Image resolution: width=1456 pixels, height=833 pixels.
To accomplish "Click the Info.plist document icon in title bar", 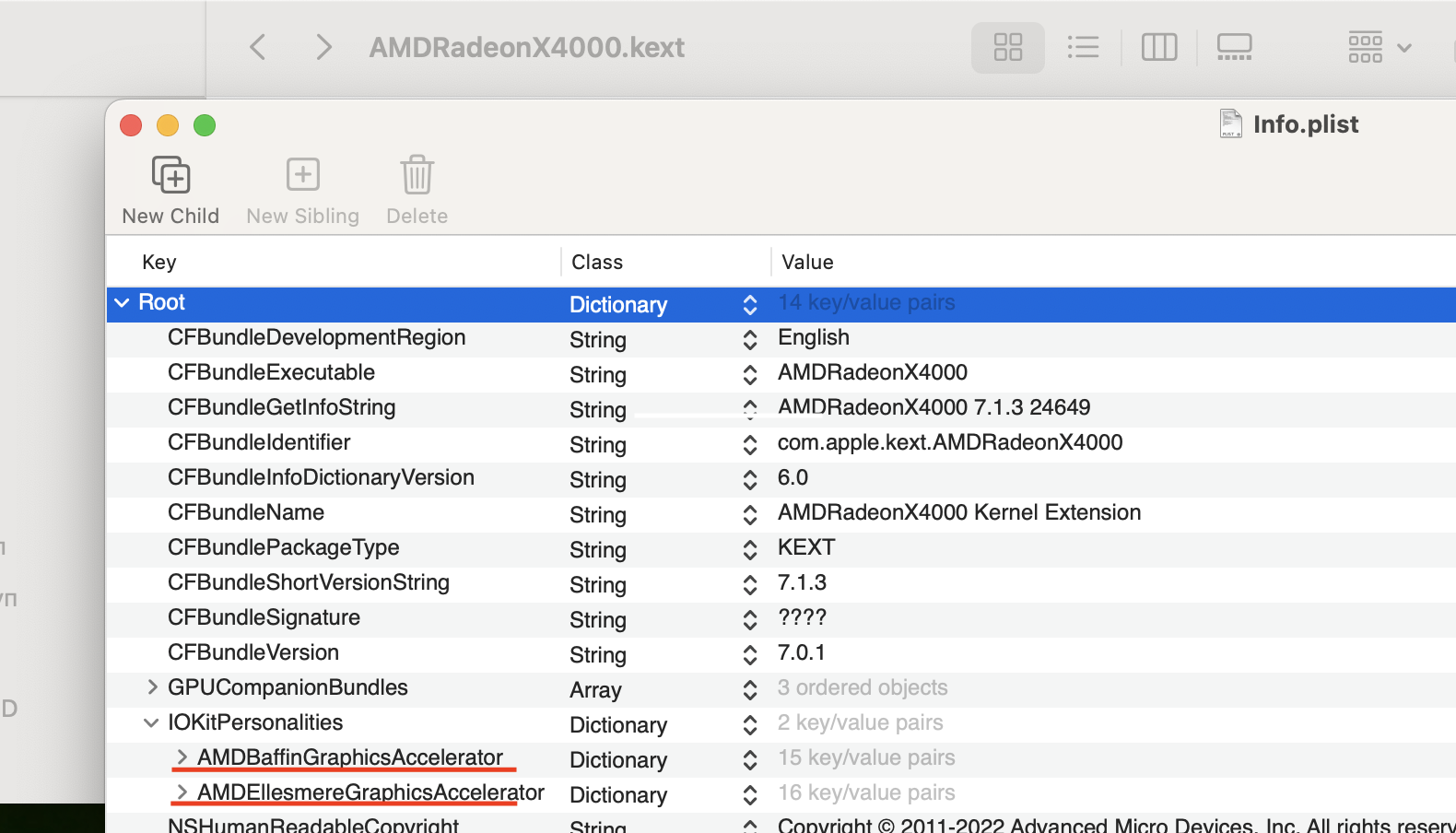I will [1230, 123].
